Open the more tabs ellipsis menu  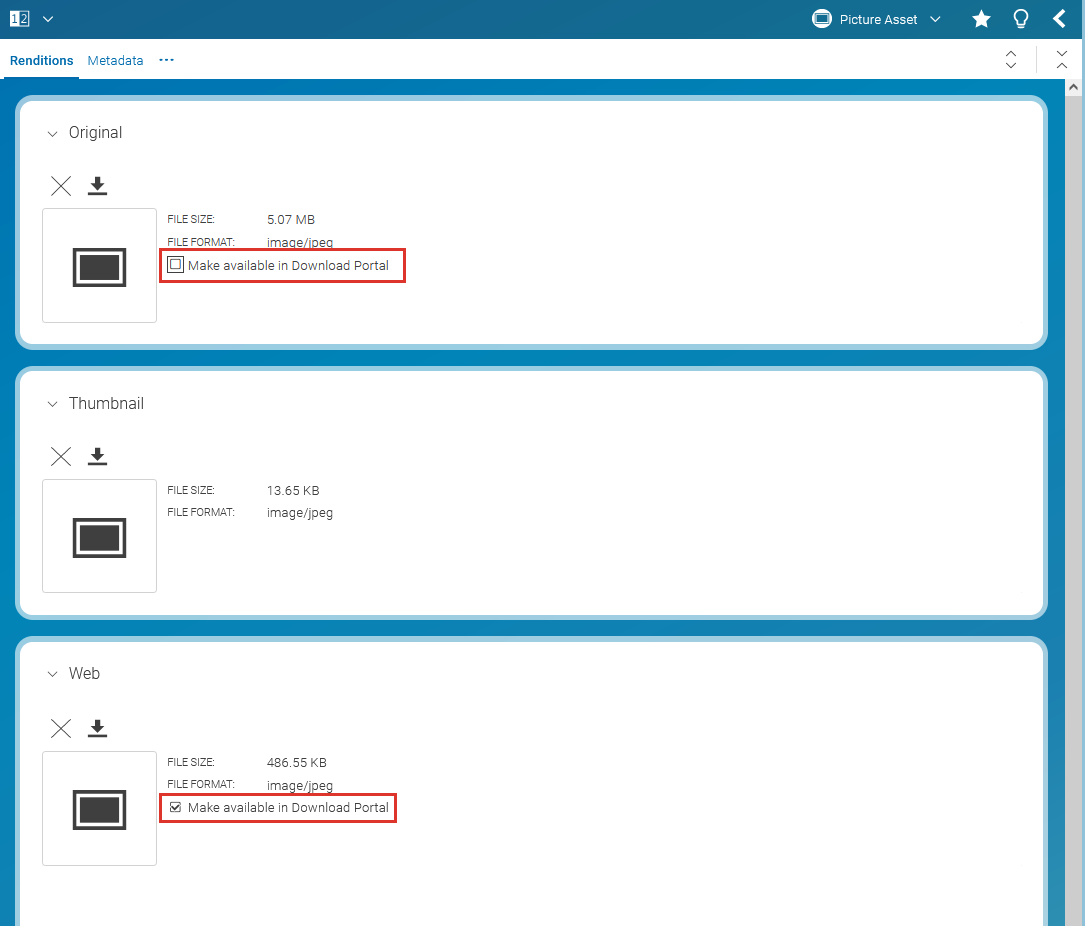point(166,60)
